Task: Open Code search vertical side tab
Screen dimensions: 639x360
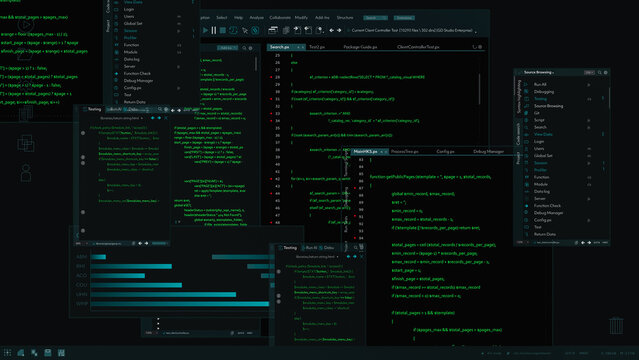Action: click(518, 134)
